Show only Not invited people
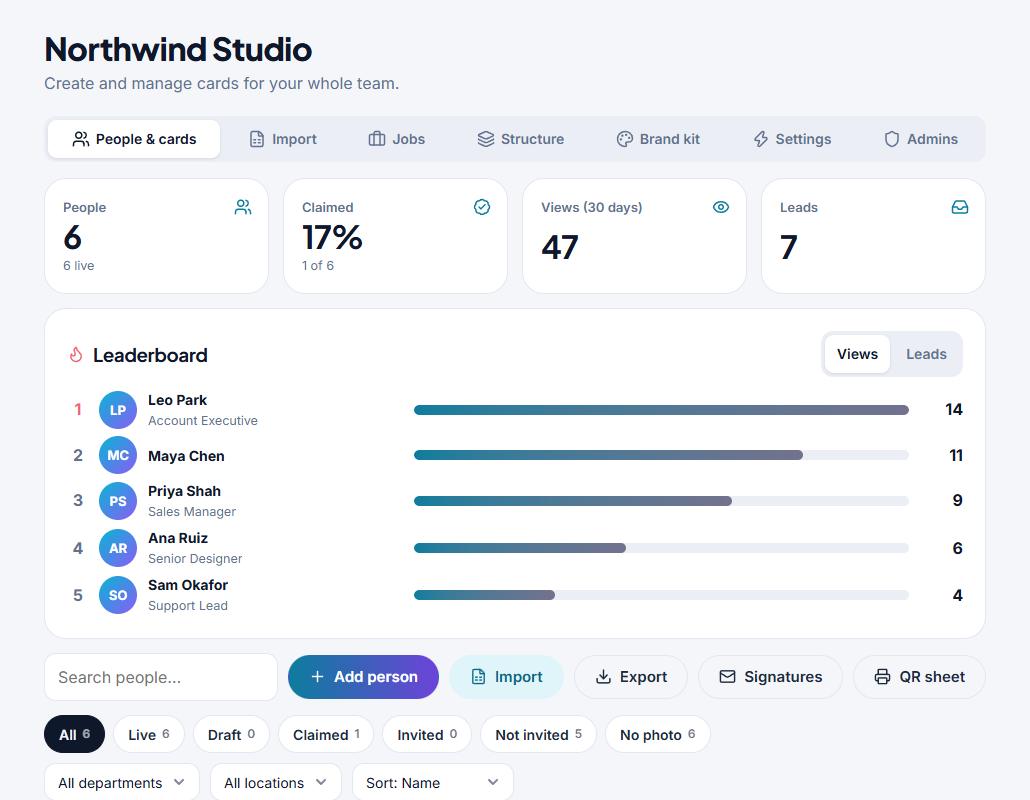Screen dimensions: 1030x800 click(538, 734)
